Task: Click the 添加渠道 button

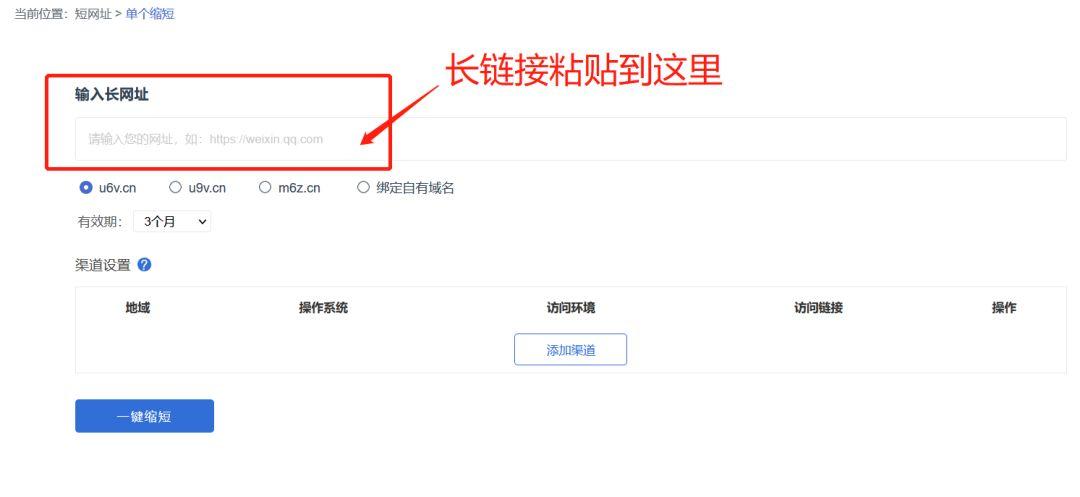Action: (x=570, y=350)
